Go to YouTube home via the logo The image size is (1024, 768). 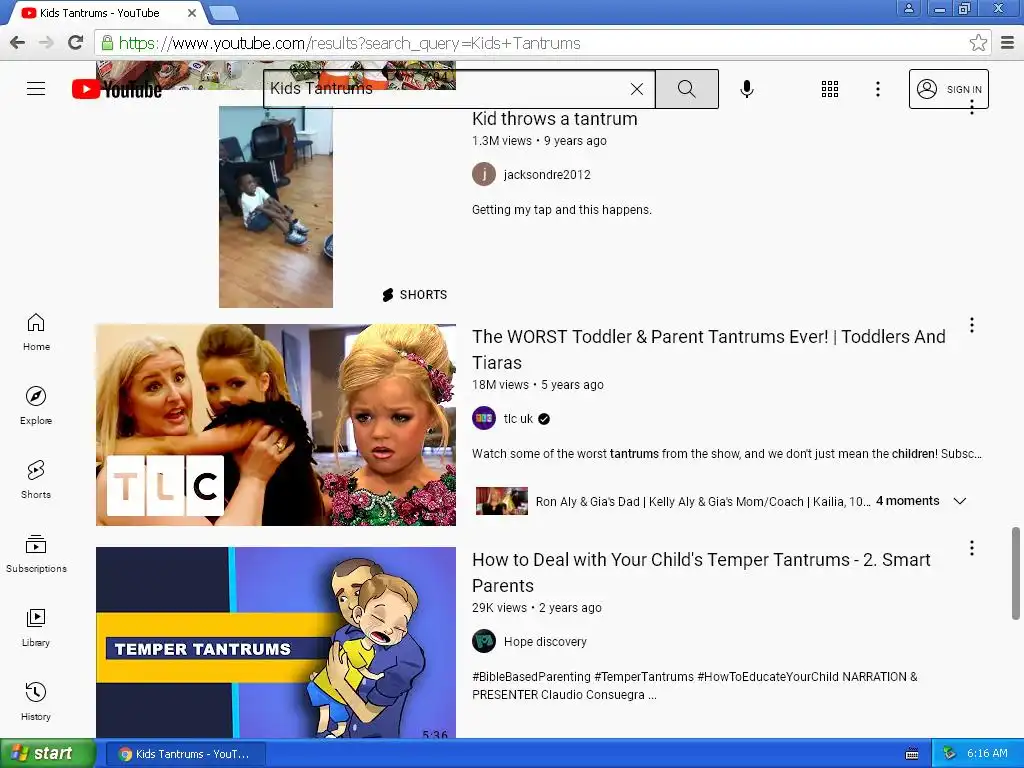[x=117, y=89]
